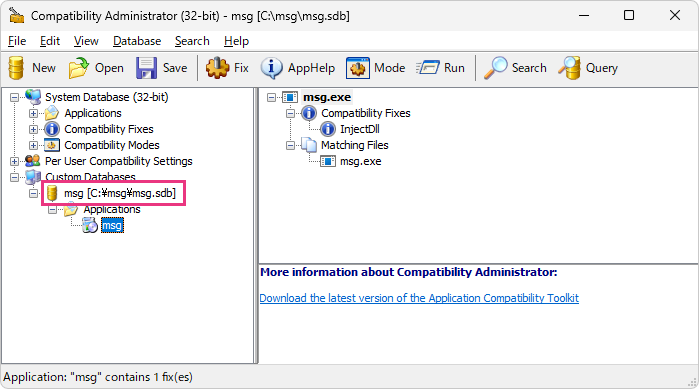Click the Fix gear toolbar icon
Viewport: 699px width, 389px height.
click(217, 68)
